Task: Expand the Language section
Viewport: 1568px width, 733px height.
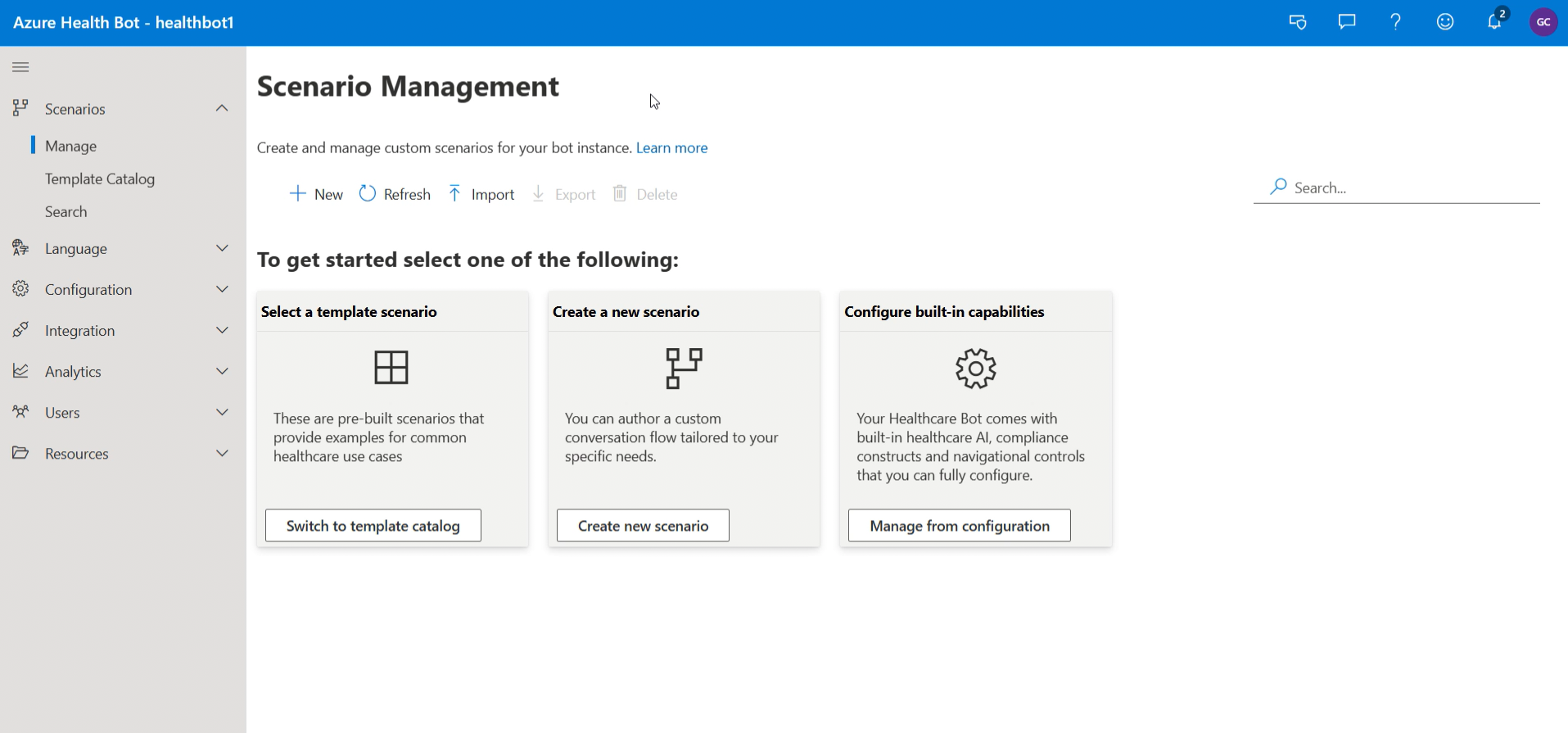Action: point(123,248)
